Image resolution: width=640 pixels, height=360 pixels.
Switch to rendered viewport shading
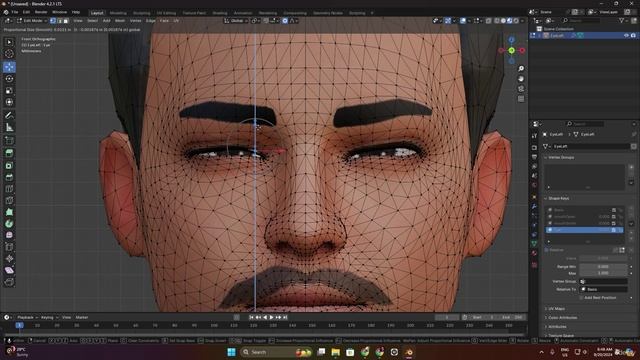click(516, 20)
